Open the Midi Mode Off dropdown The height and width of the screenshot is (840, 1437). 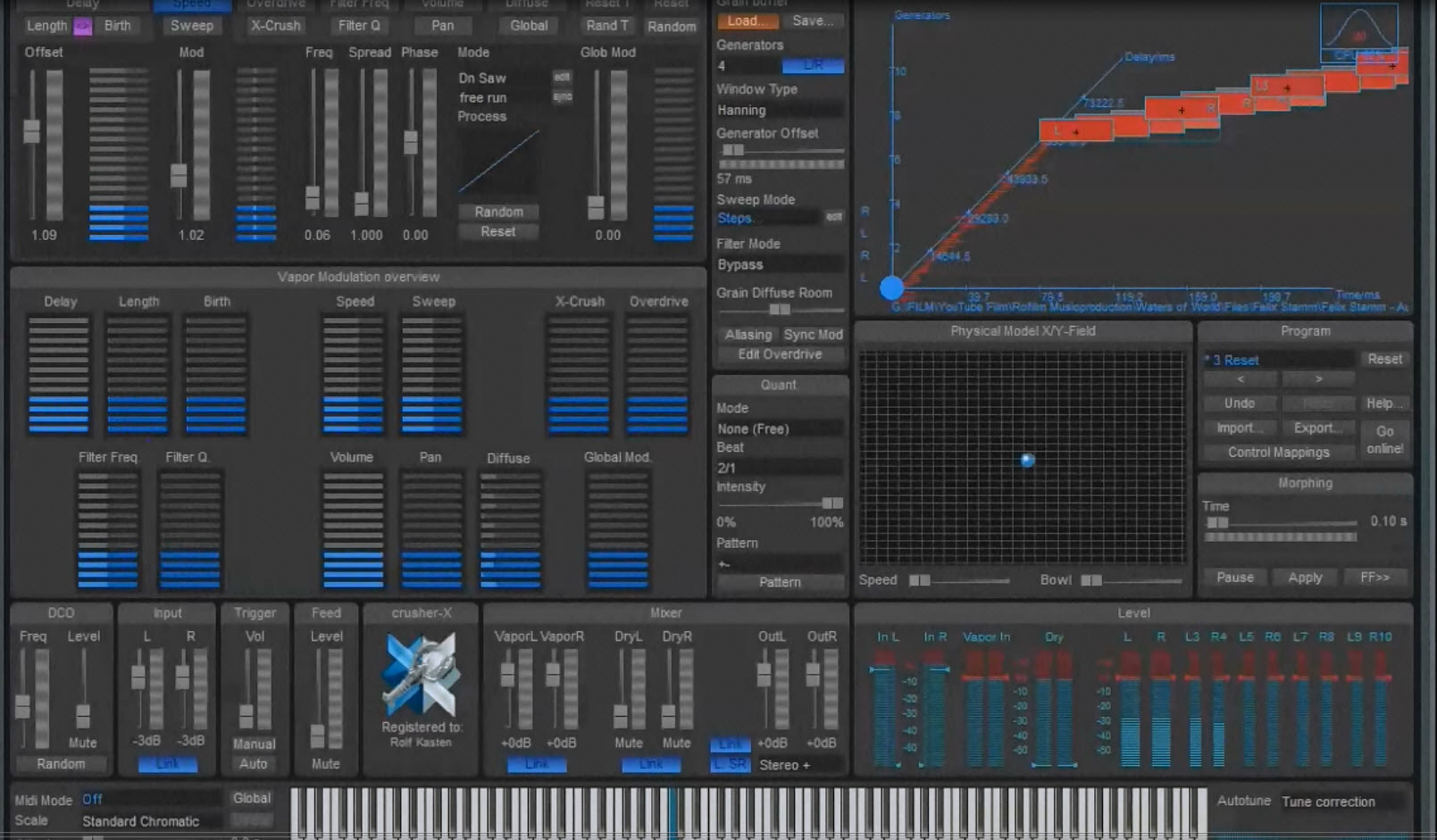pyautogui.click(x=150, y=799)
